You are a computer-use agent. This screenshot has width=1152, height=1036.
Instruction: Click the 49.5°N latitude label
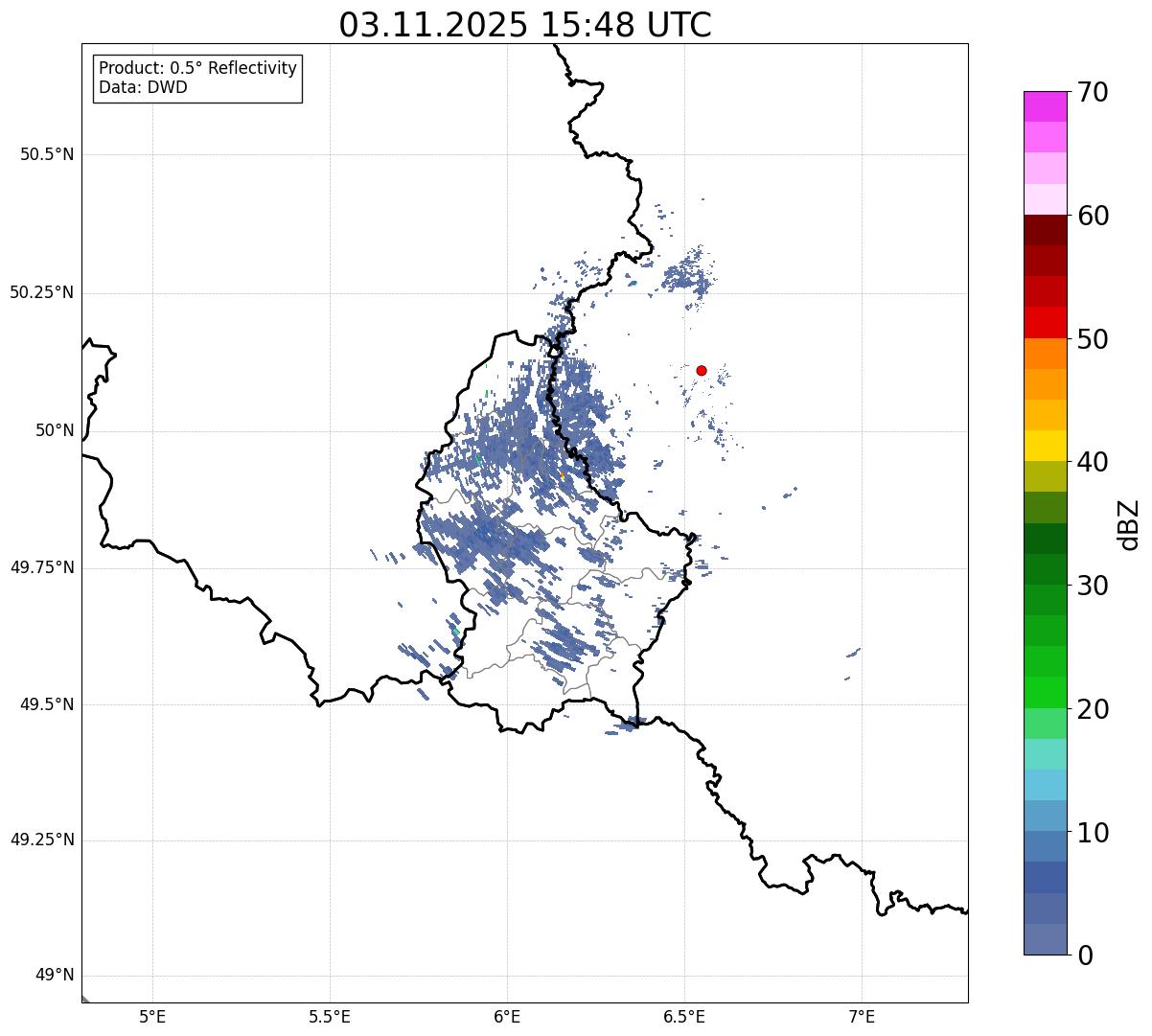pyautogui.click(x=47, y=704)
